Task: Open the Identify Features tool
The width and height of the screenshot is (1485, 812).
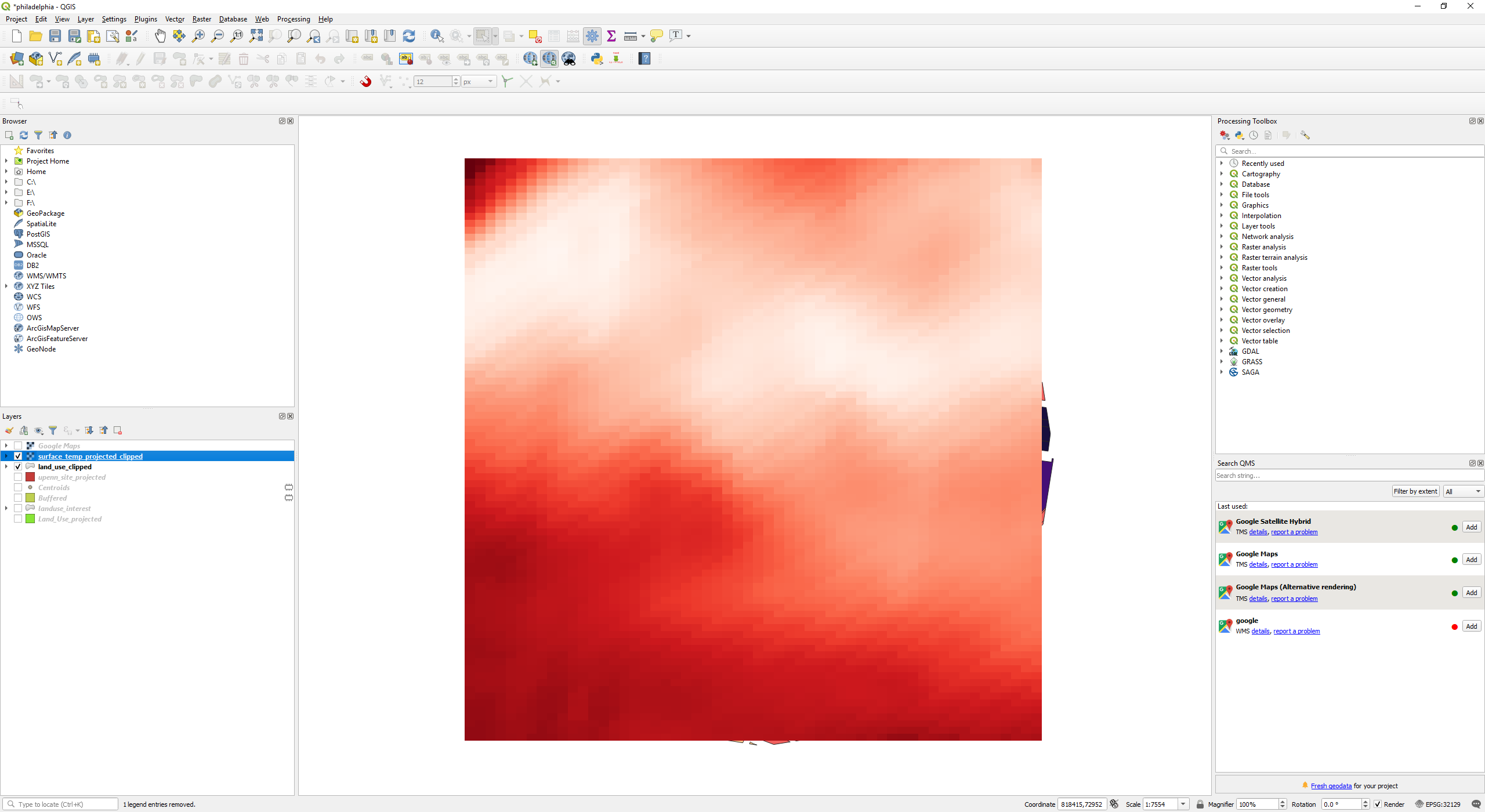Action: pyautogui.click(x=437, y=36)
